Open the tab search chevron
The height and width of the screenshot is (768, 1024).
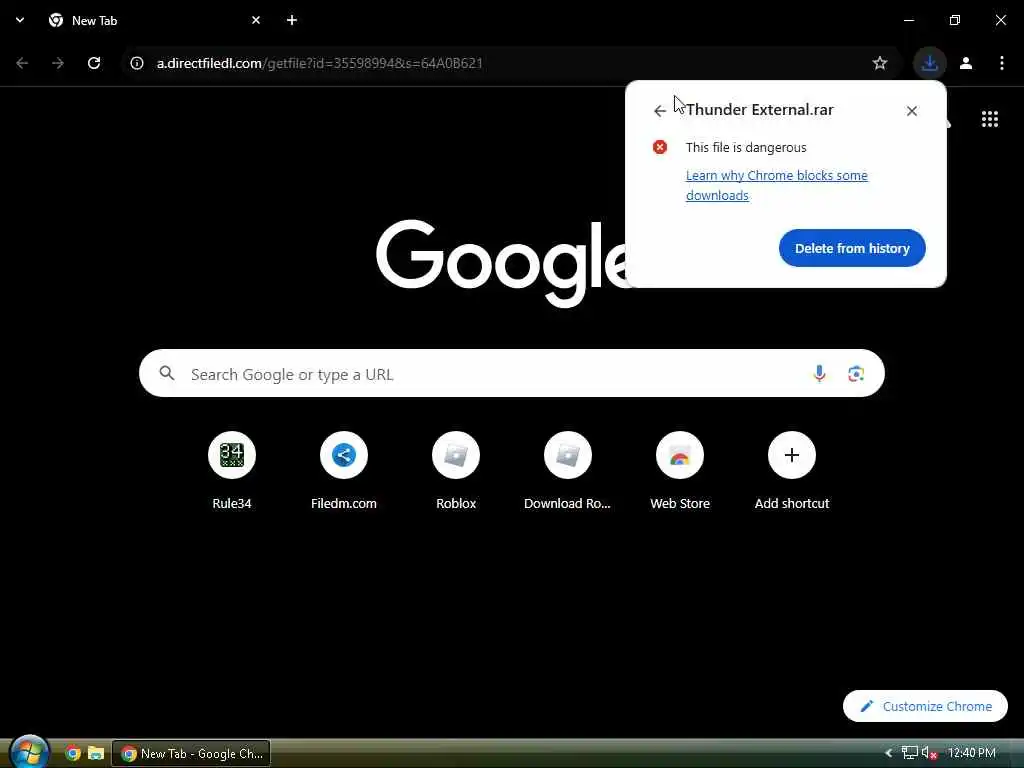coord(20,20)
